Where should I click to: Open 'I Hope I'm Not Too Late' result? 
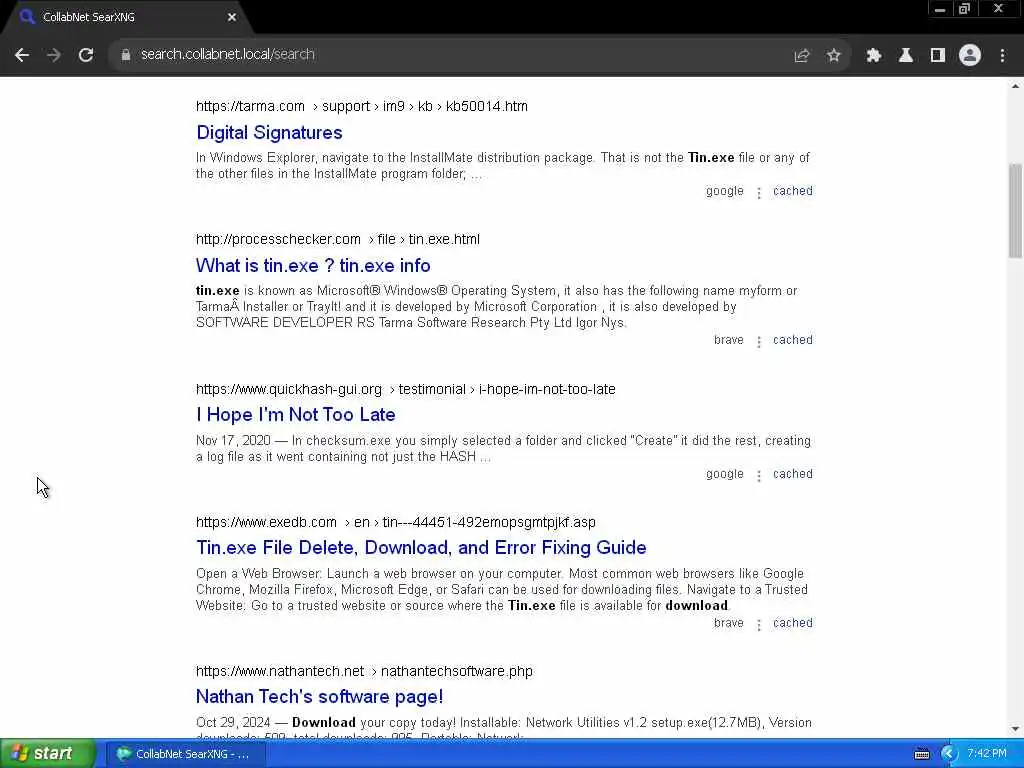295,415
